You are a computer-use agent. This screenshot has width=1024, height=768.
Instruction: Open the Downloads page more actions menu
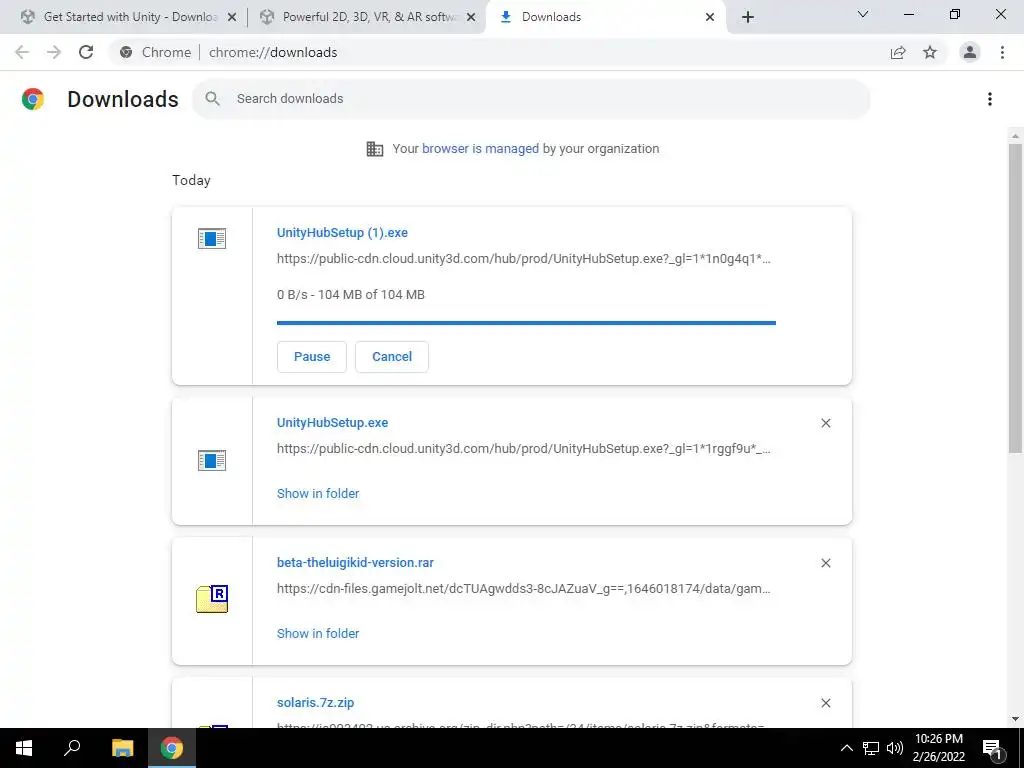(990, 99)
